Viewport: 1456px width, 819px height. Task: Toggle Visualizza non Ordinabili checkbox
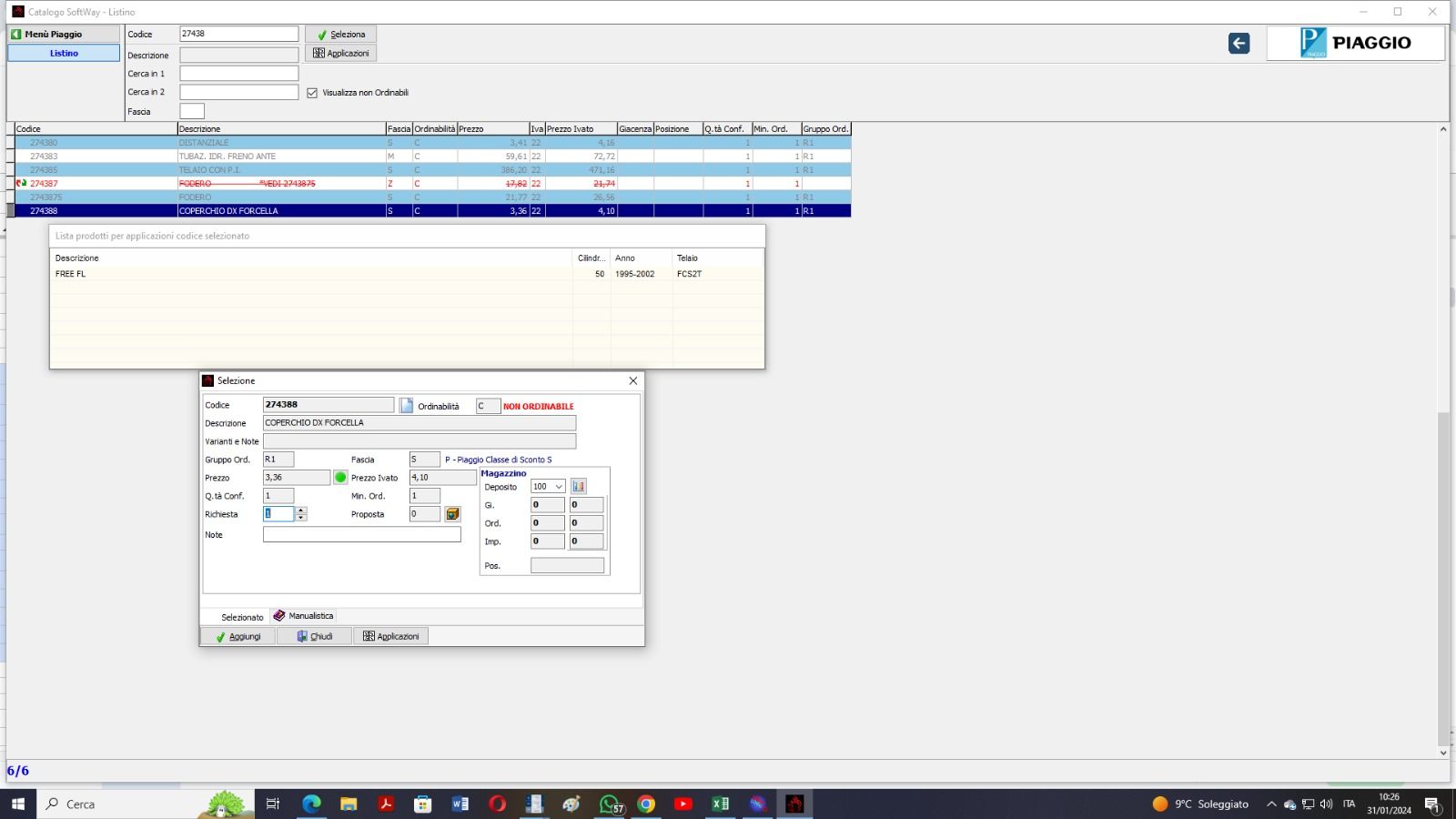(x=312, y=93)
